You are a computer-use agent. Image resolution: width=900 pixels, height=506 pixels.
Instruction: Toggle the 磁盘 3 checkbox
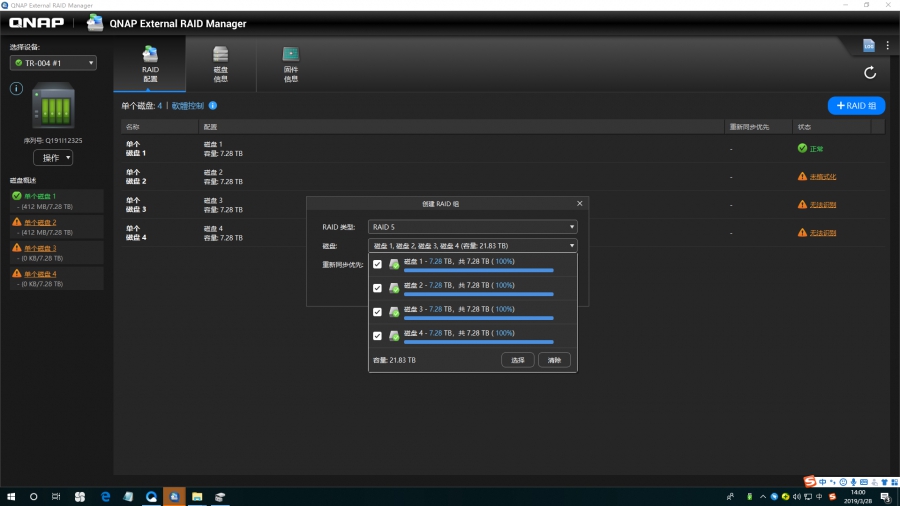(x=377, y=312)
